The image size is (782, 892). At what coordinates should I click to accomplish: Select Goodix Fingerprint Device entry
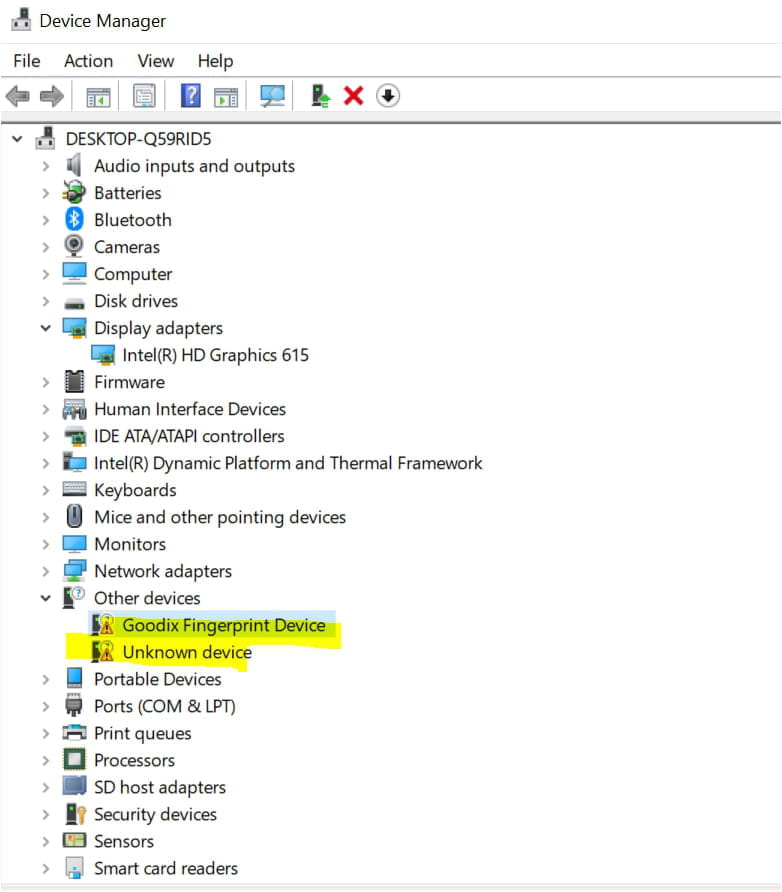[224, 625]
